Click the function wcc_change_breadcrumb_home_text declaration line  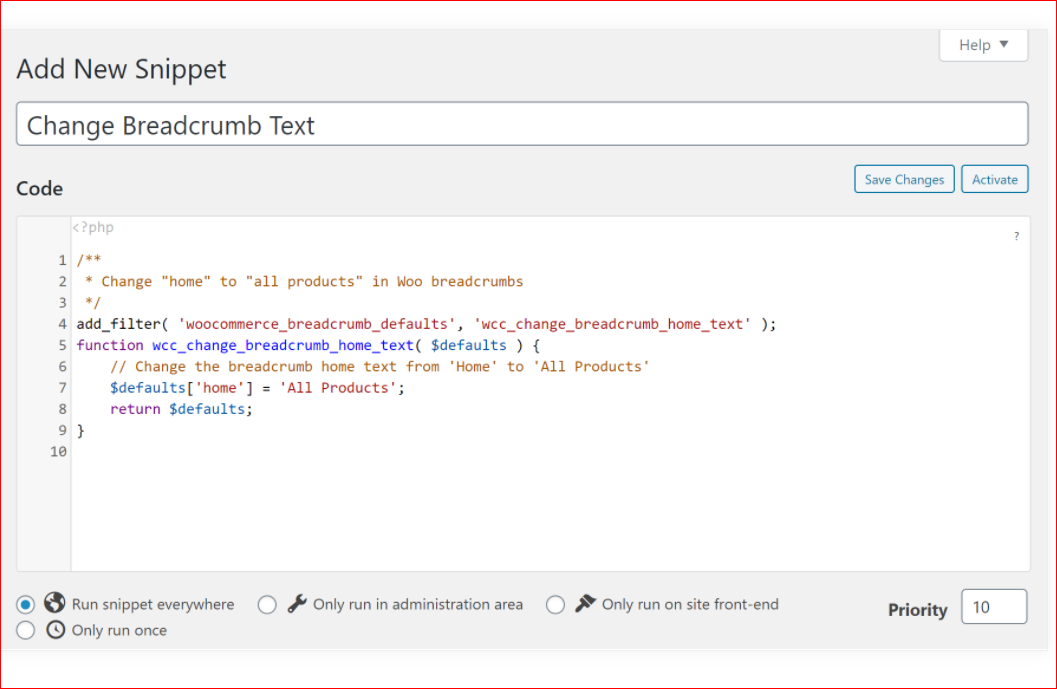point(308,345)
